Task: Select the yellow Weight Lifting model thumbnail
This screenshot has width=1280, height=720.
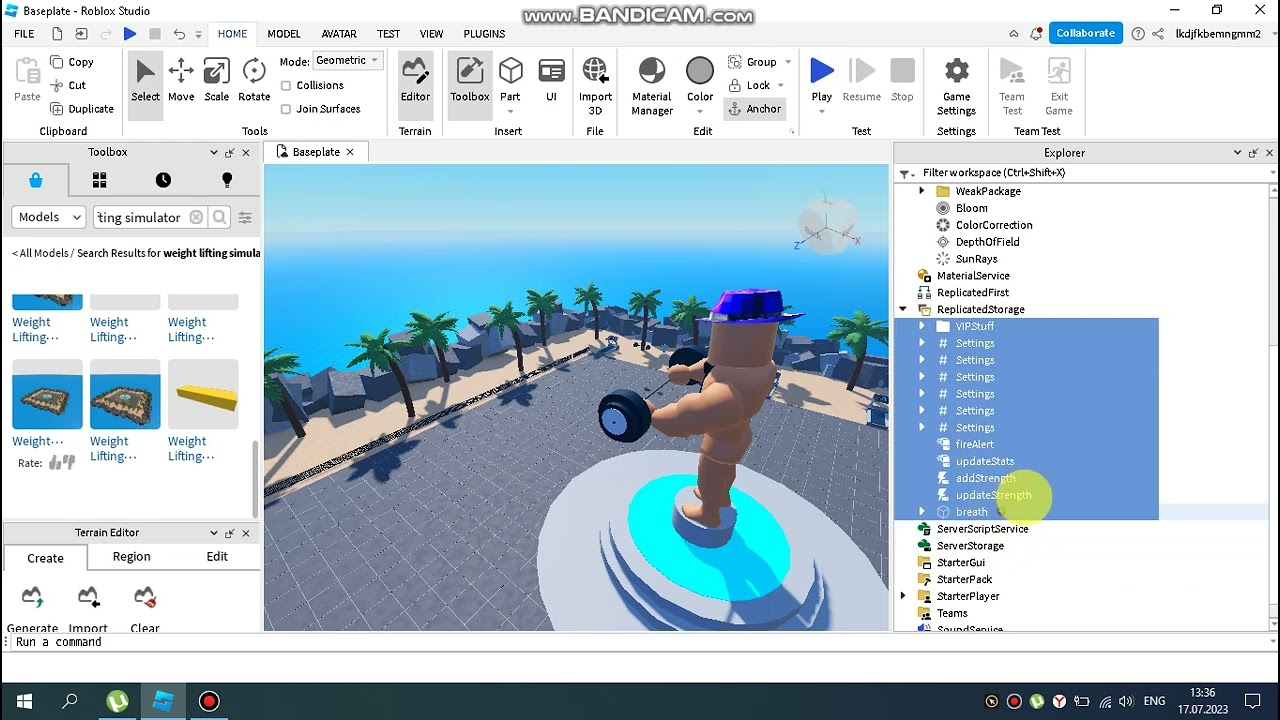Action: click(x=203, y=395)
